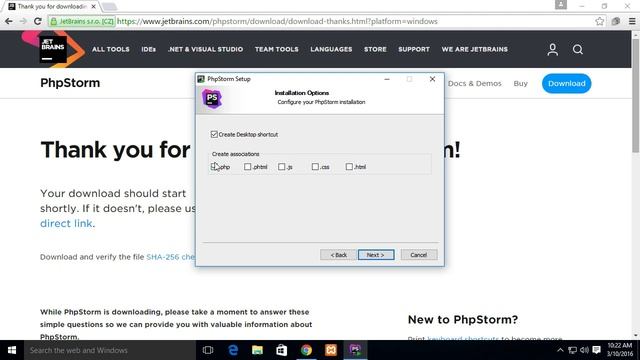Click the direct link hyperlink
The height and width of the screenshot is (360, 640).
tap(66, 223)
